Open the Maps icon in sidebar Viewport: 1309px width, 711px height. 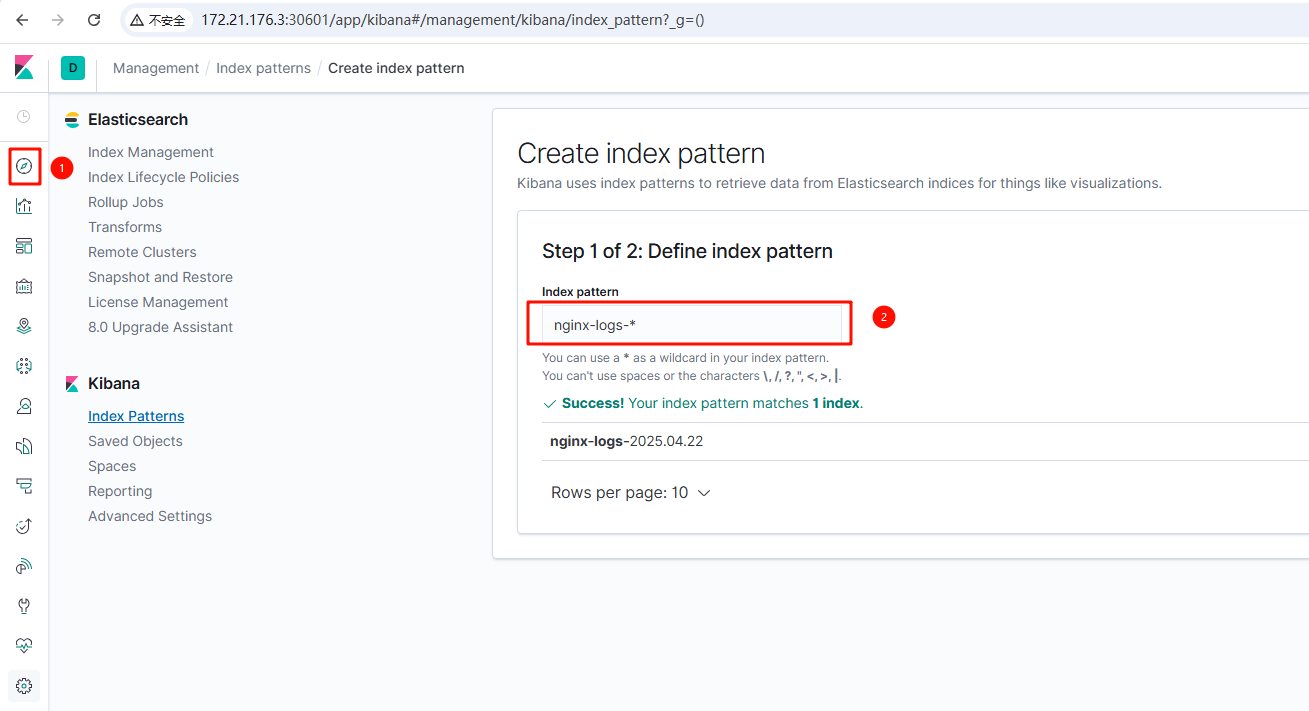pyautogui.click(x=24, y=326)
